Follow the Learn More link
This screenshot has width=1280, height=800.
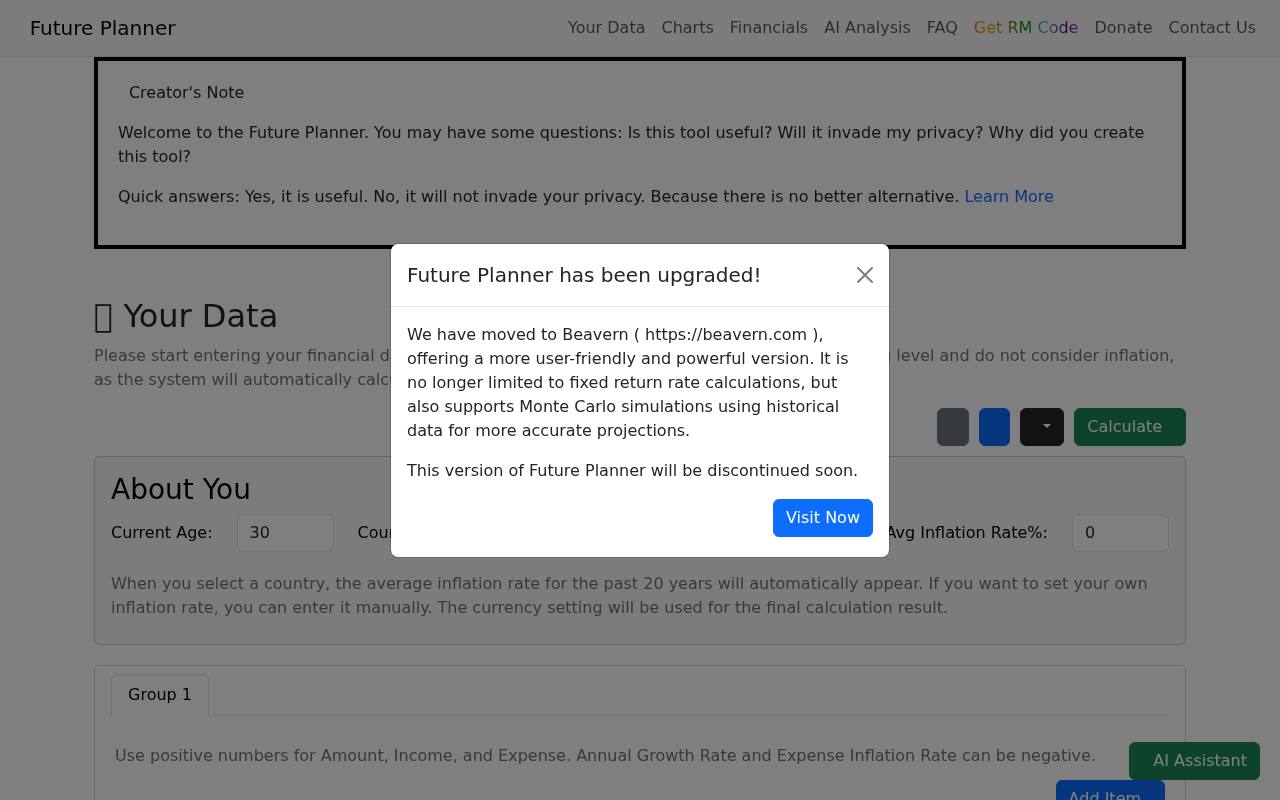[1009, 197]
